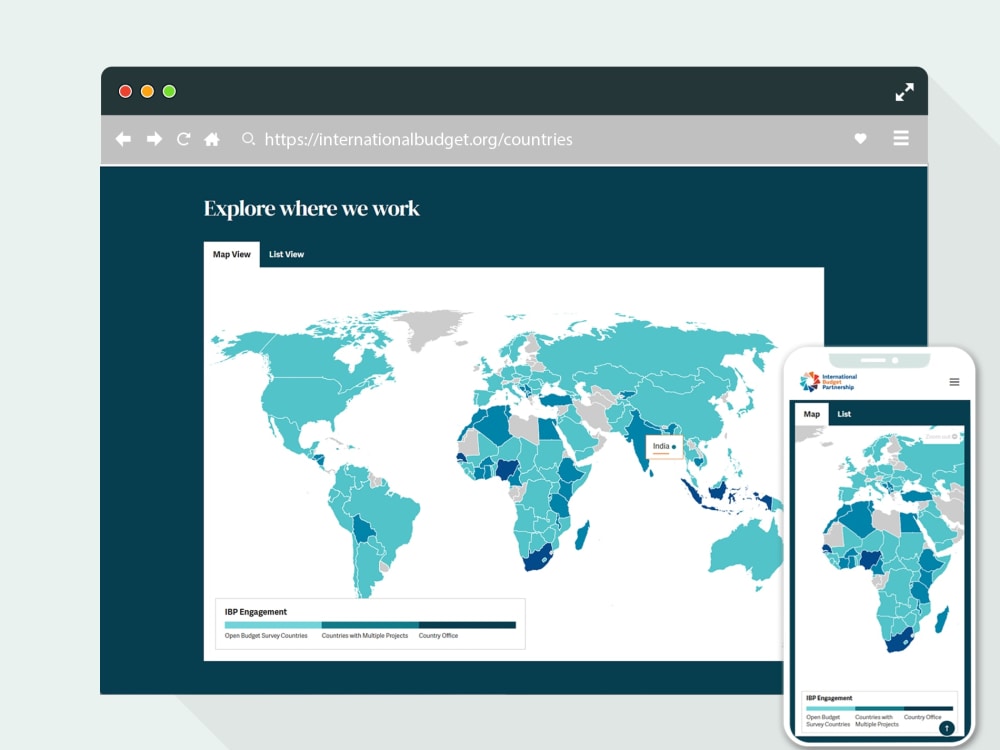Select South Africa on the phone map
Screen dimensions: 1000x750
point(899,640)
